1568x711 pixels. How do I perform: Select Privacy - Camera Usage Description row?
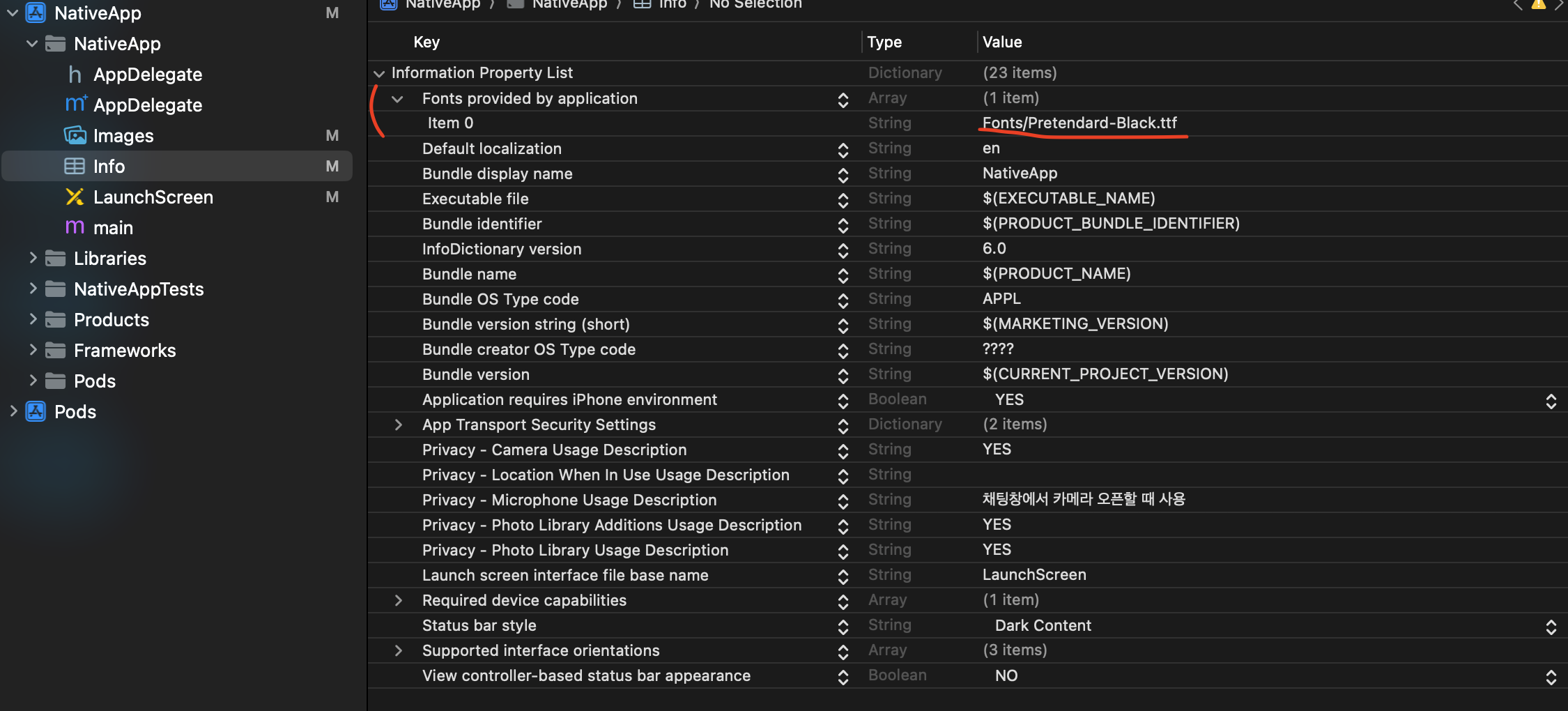pos(554,450)
